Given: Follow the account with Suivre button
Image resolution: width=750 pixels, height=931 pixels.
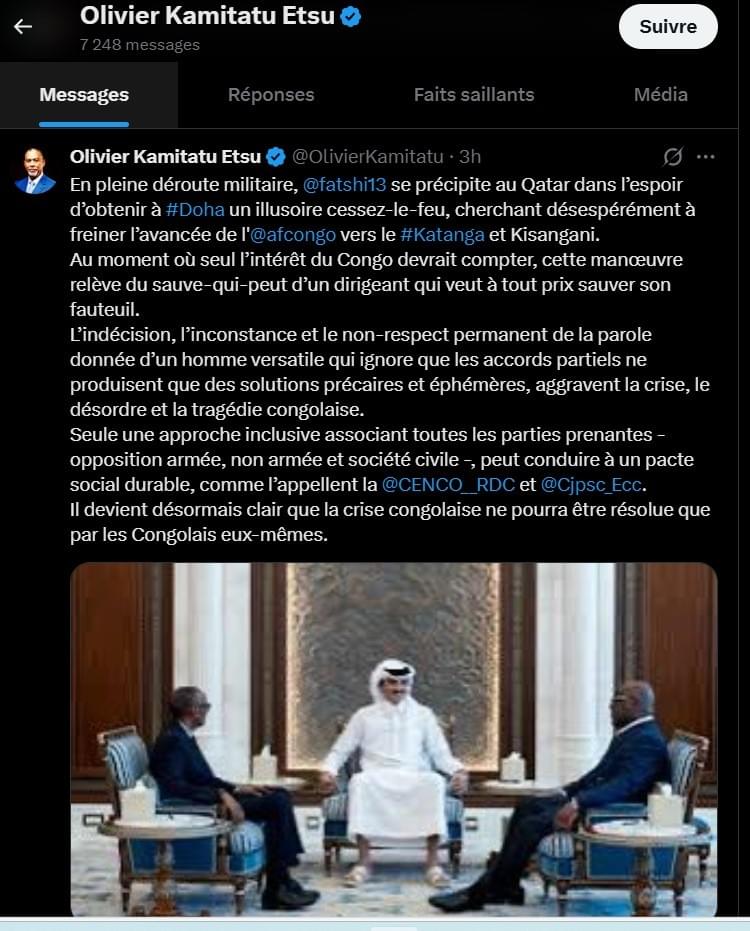Looking at the screenshot, I should [668, 27].
